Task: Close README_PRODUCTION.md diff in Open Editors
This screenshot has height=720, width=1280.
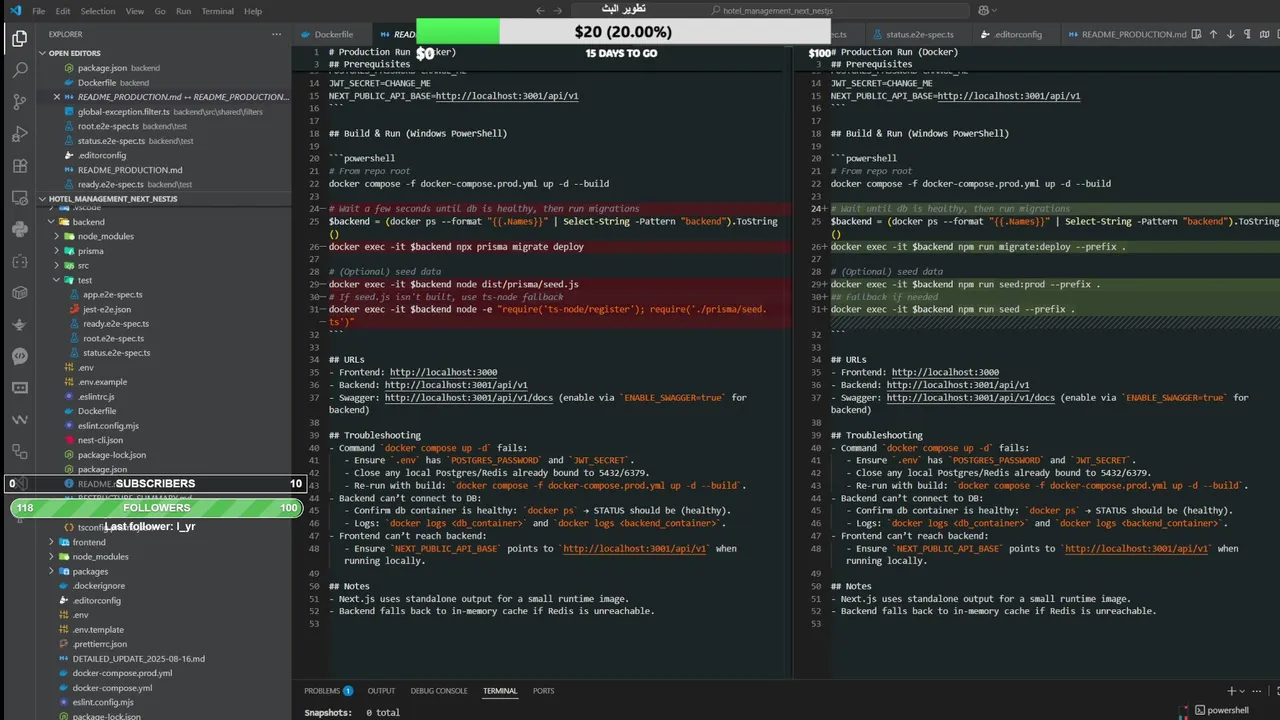Action: (x=57, y=97)
